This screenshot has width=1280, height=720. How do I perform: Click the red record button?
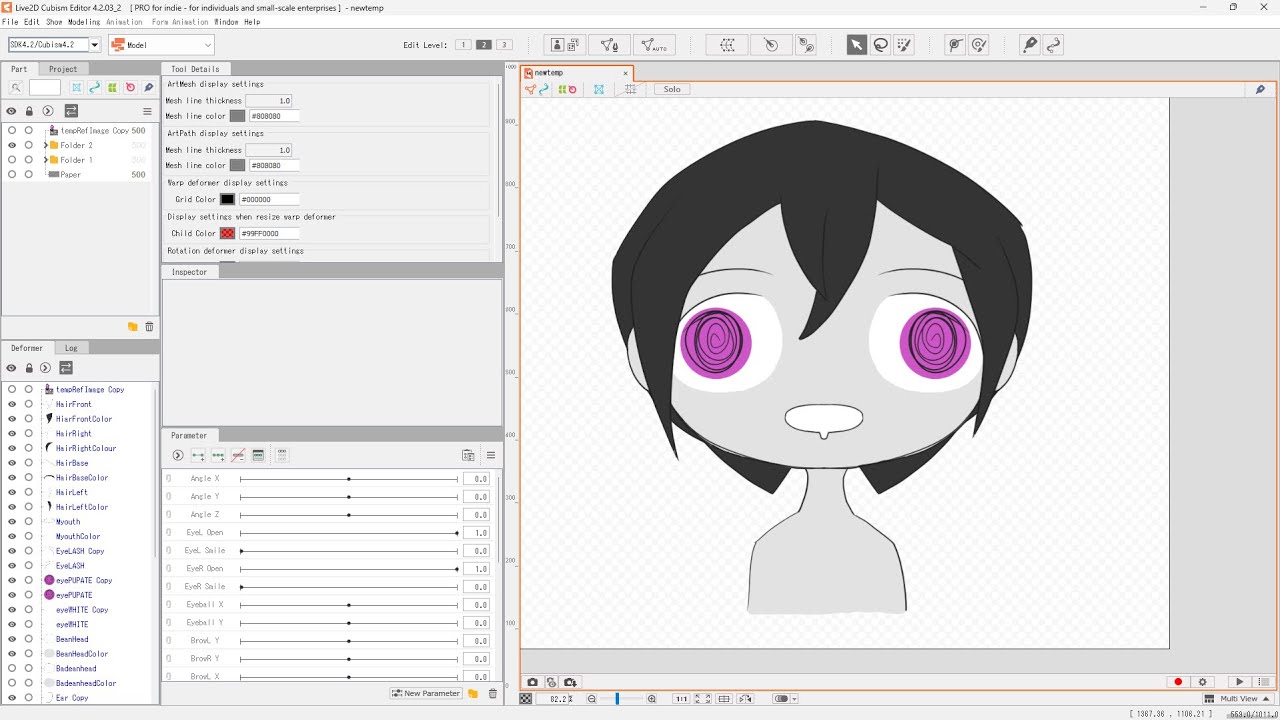pyautogui.click(x=1178, y=682)
